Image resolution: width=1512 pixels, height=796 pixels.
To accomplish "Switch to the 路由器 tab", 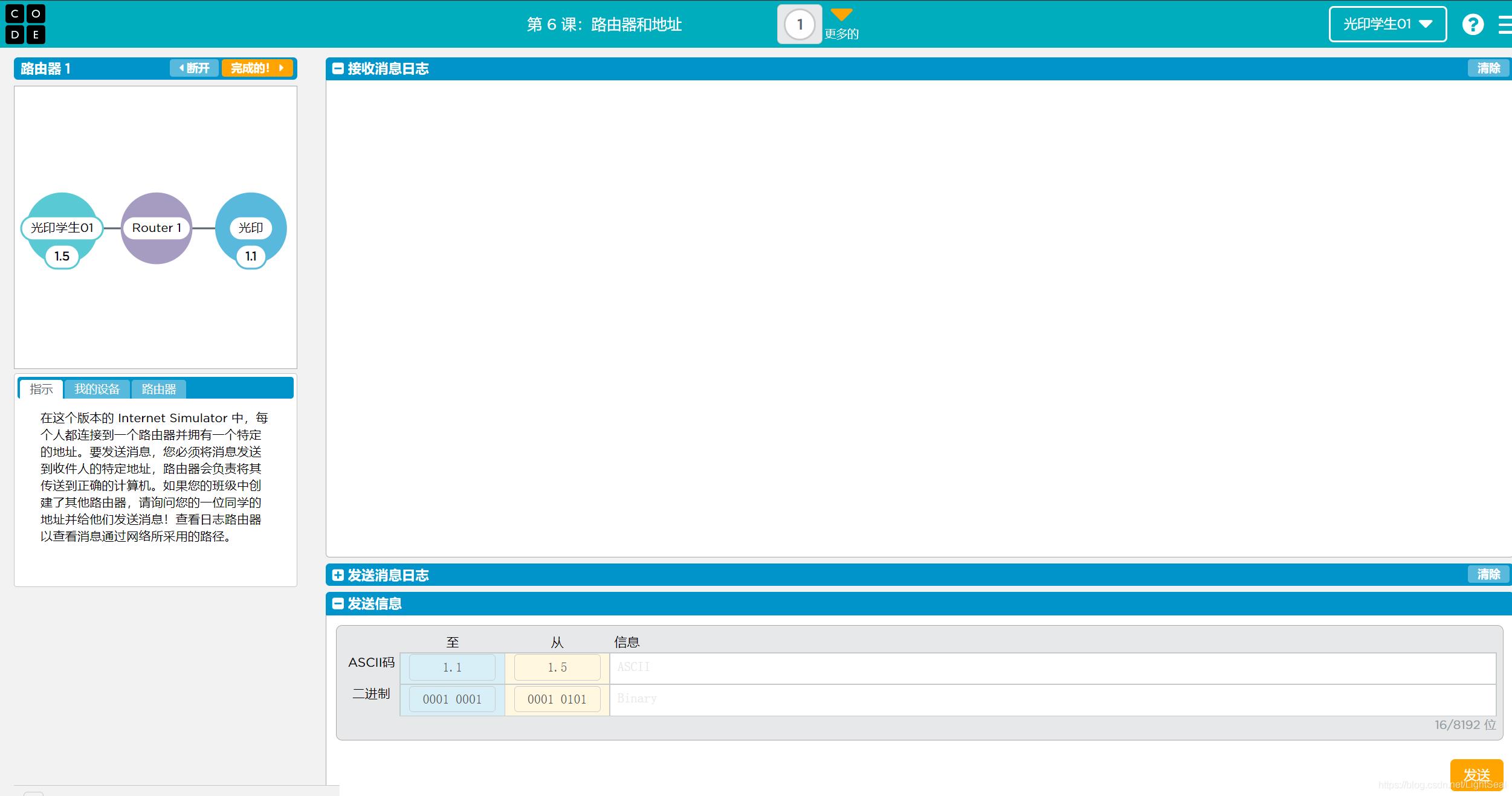I will (158, 389).
